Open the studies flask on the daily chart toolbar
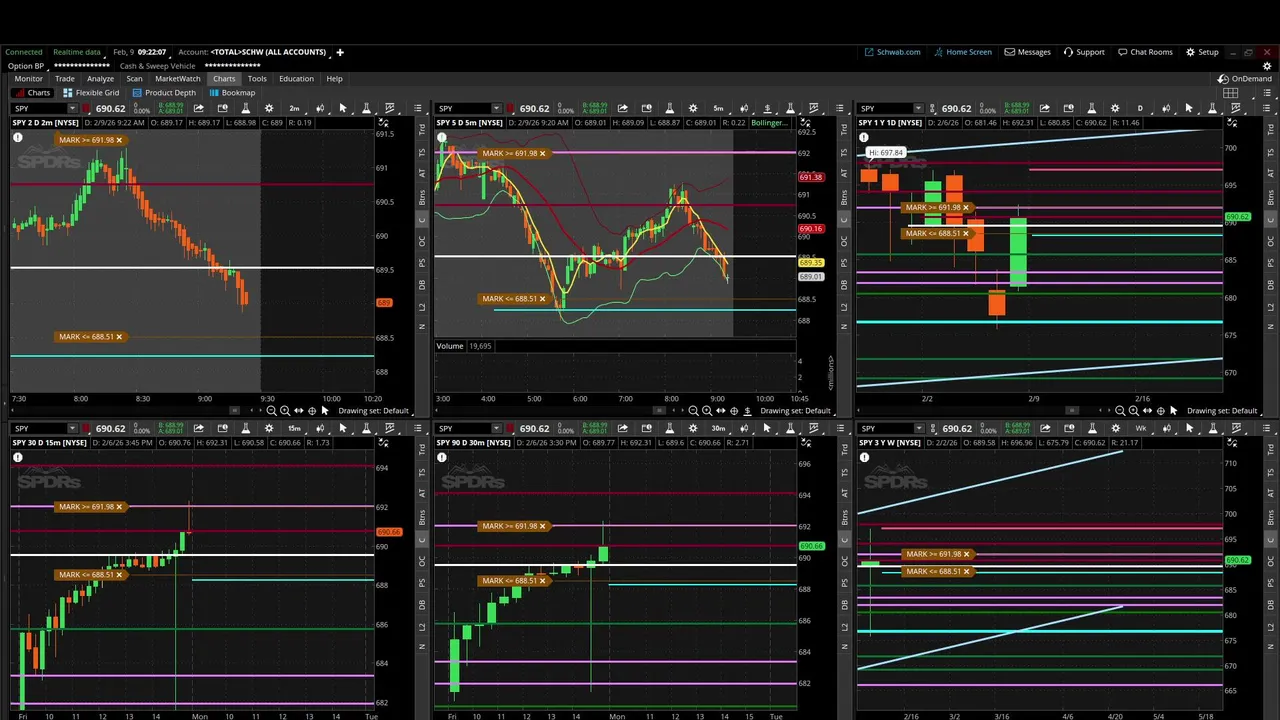The width and height of the screenshot is (1280, 720). tap(1091, 108)
